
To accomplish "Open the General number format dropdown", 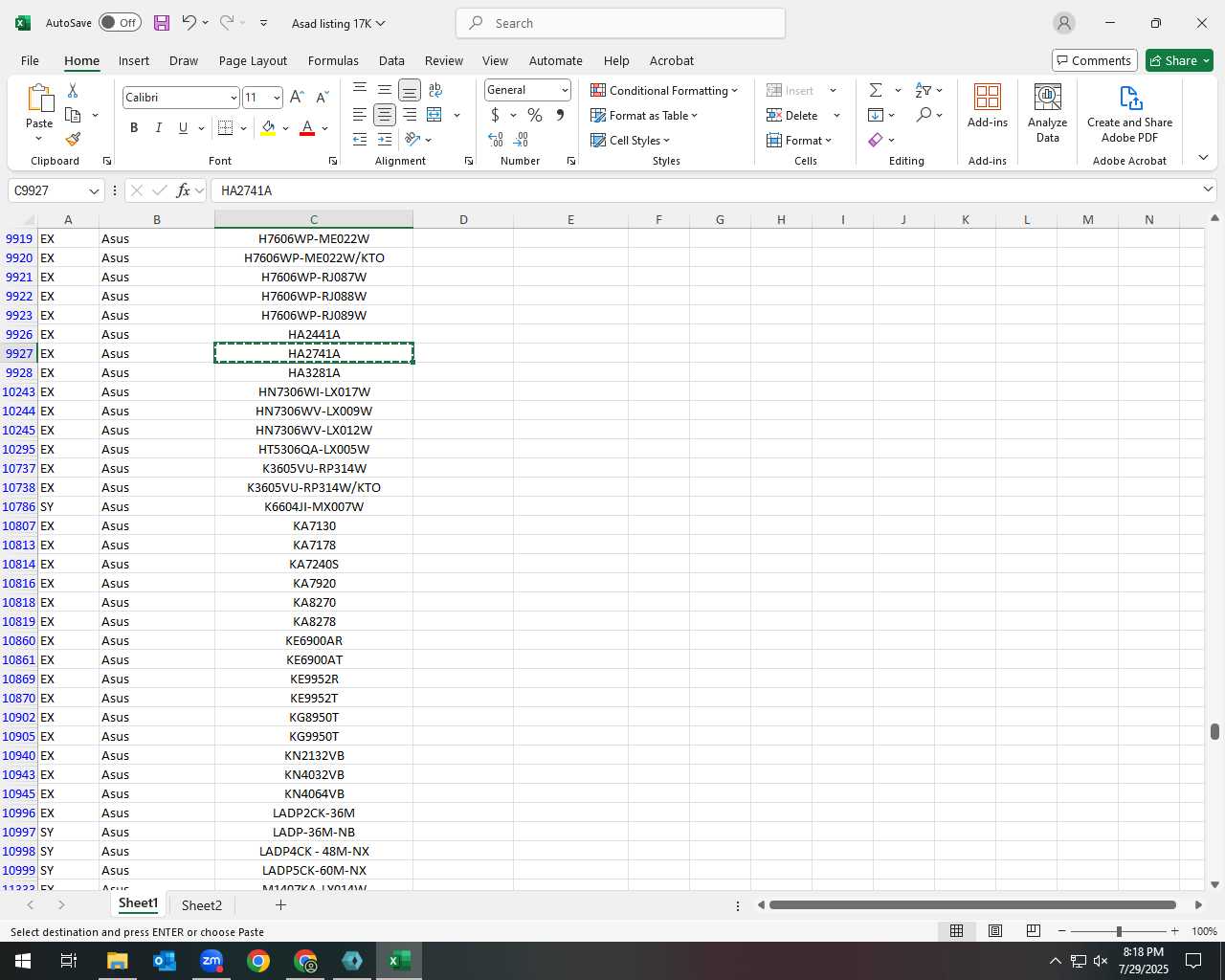I will point(565,90).
